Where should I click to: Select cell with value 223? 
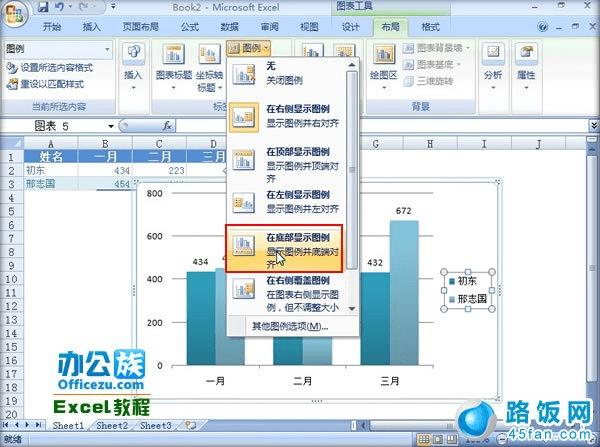coord(159,170)
